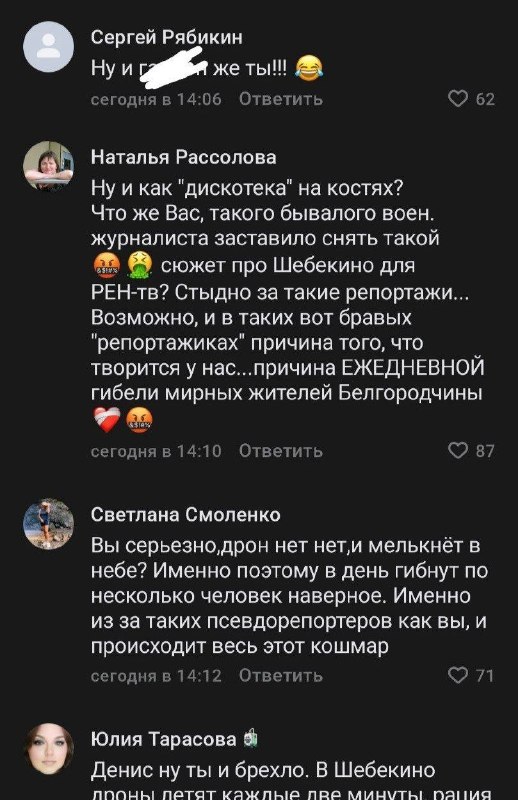Reply to Наталья Рассолова's comment
This screenshot has height=800, width=518.
point(281,451)
